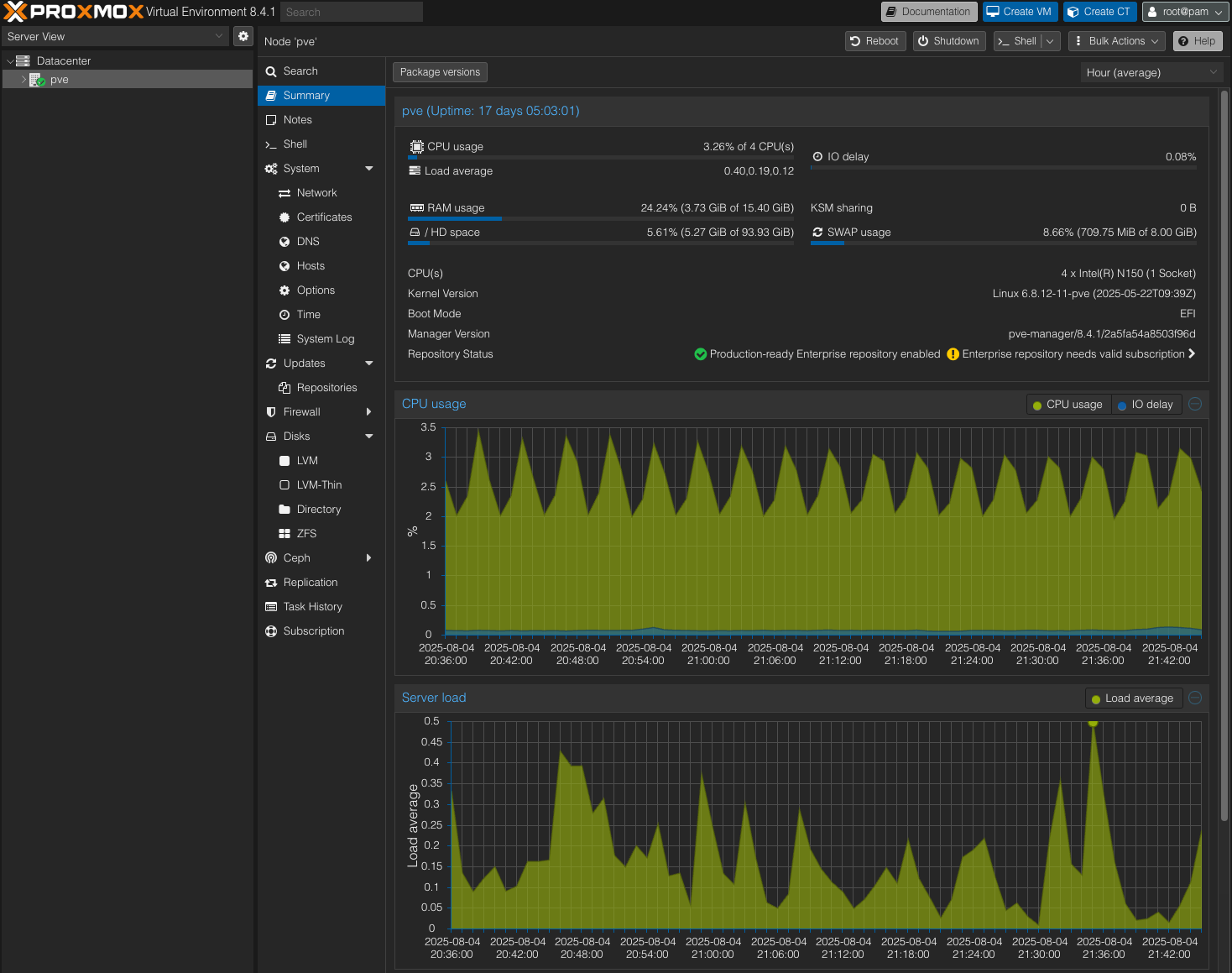Image resolution: width=1232 pixels, height=973 pixels.
Task: Open the Subscription menu item
Action: [x=321, y=631]
